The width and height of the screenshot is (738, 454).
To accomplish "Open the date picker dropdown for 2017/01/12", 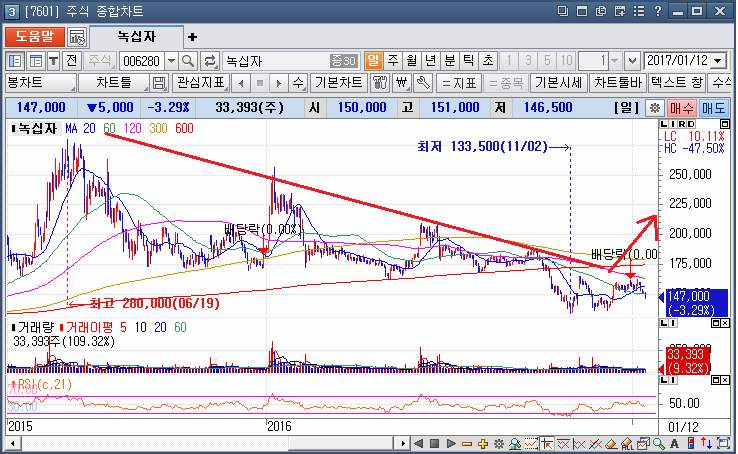I will (718, 60).
